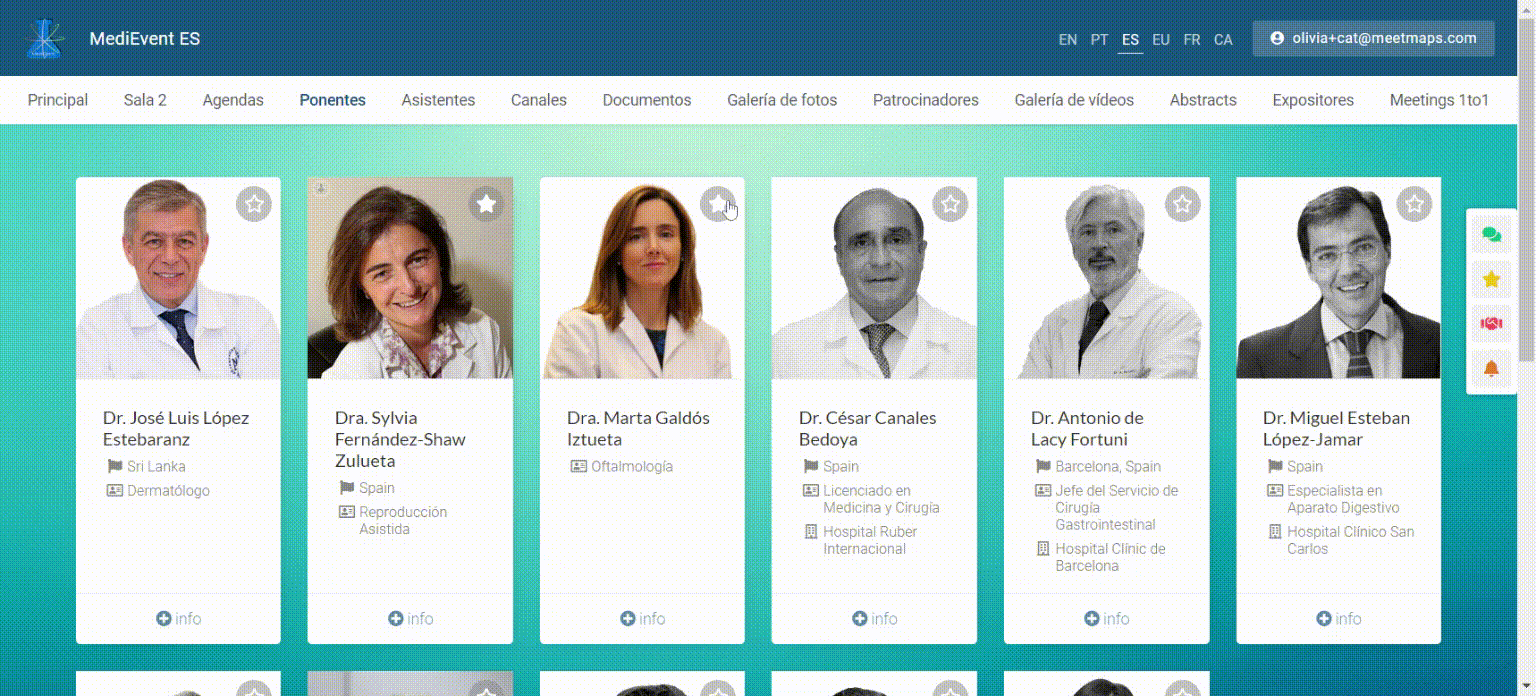Open Dr. César Canales Bedoya photo

pyautogui.click(x=874, y=279)
